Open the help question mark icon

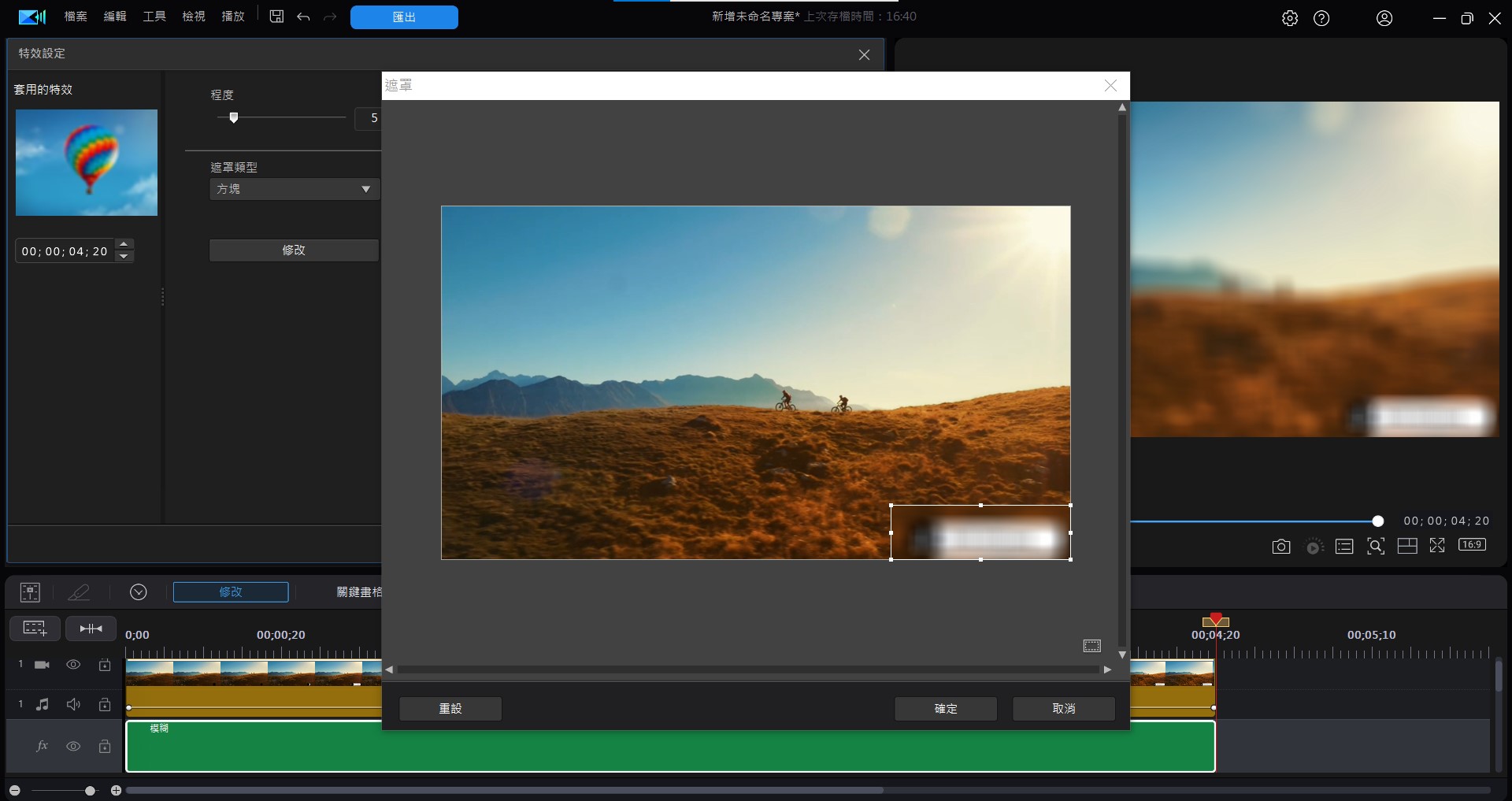coord(1321,18)
